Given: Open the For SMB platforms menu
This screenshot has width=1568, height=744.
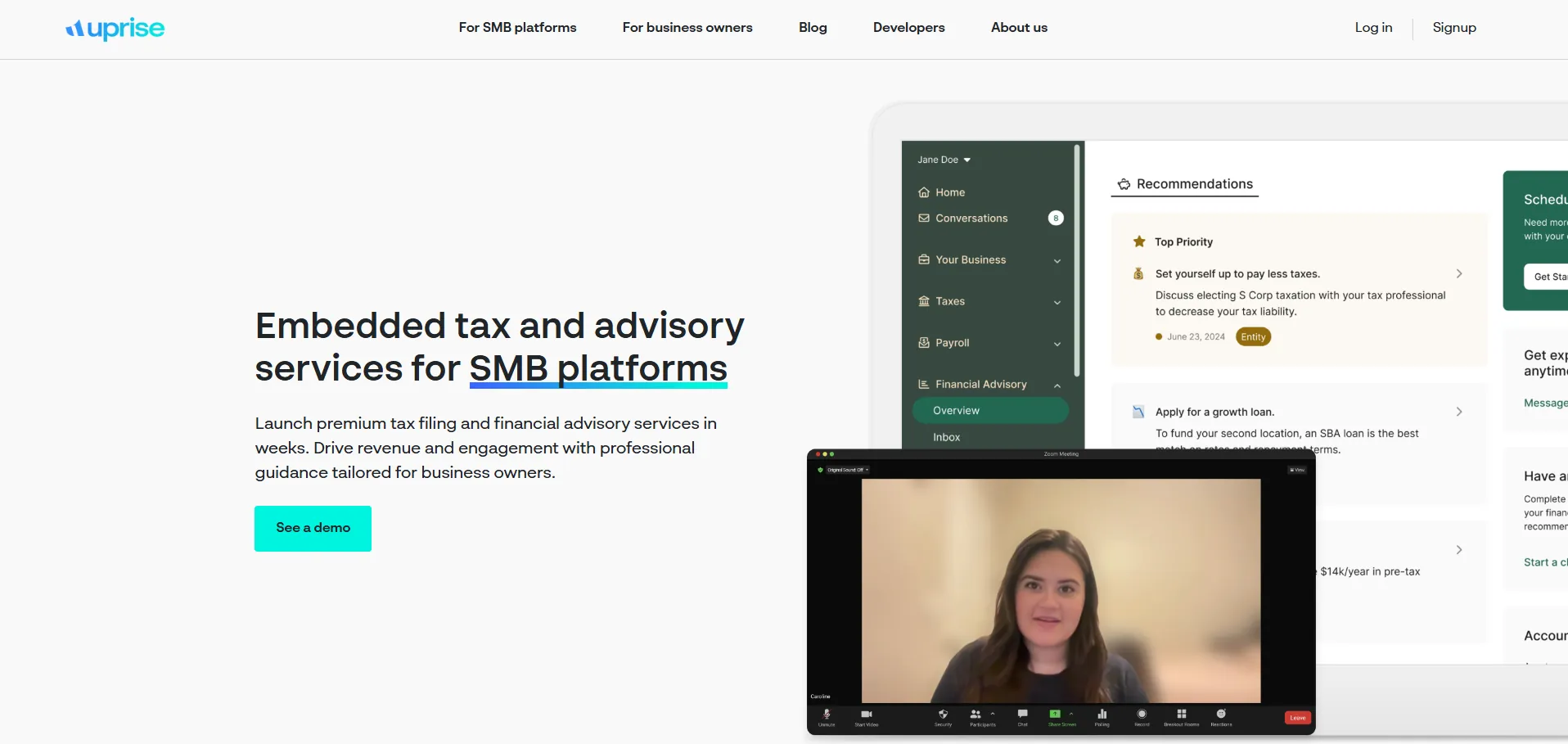Looking at the screenshot, I should [x=517, y=28].
